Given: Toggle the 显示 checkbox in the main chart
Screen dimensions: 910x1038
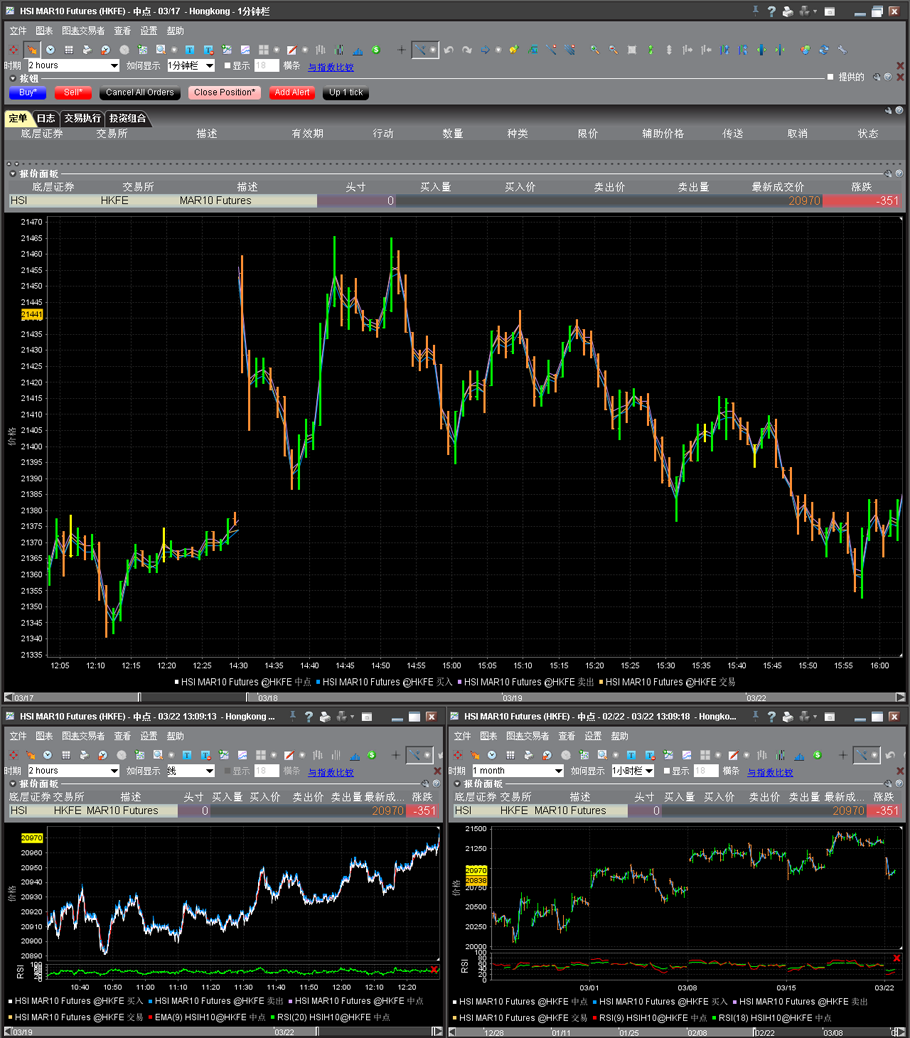Looking at the screenshot, I should (227, 66).
